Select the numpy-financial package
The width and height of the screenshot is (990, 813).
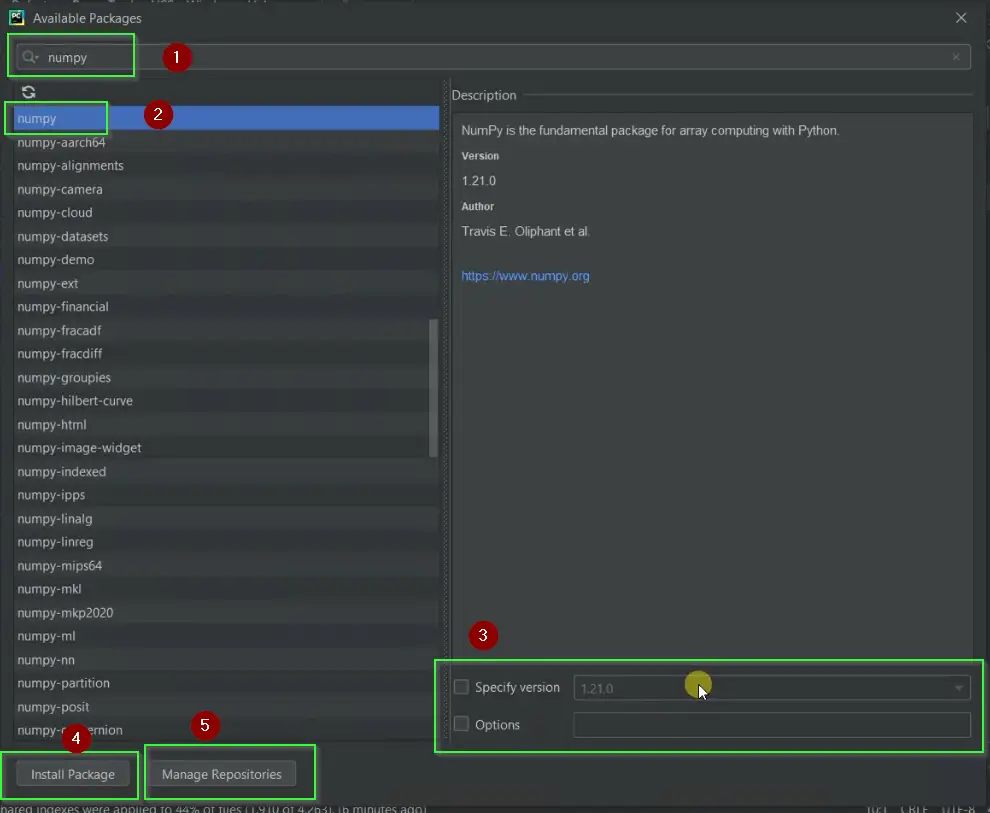pos(226,307)
